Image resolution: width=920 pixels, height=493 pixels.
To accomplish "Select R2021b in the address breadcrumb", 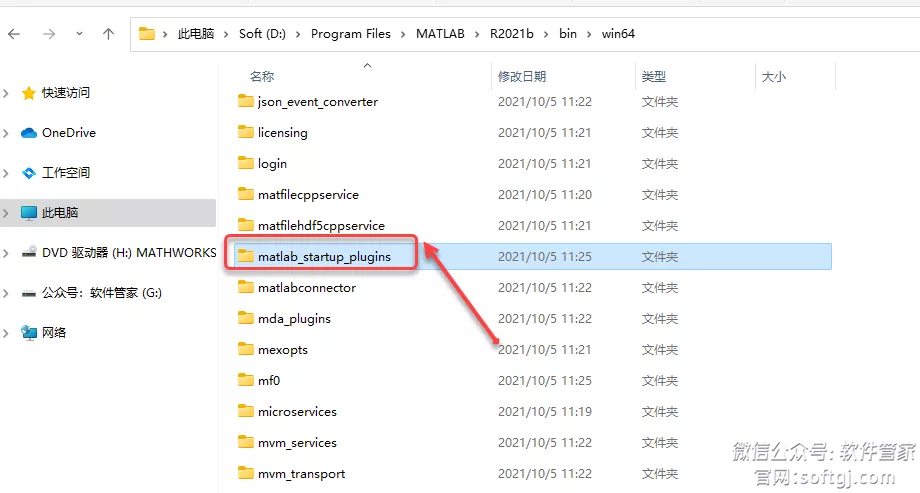I will click(x=512, y=34).
